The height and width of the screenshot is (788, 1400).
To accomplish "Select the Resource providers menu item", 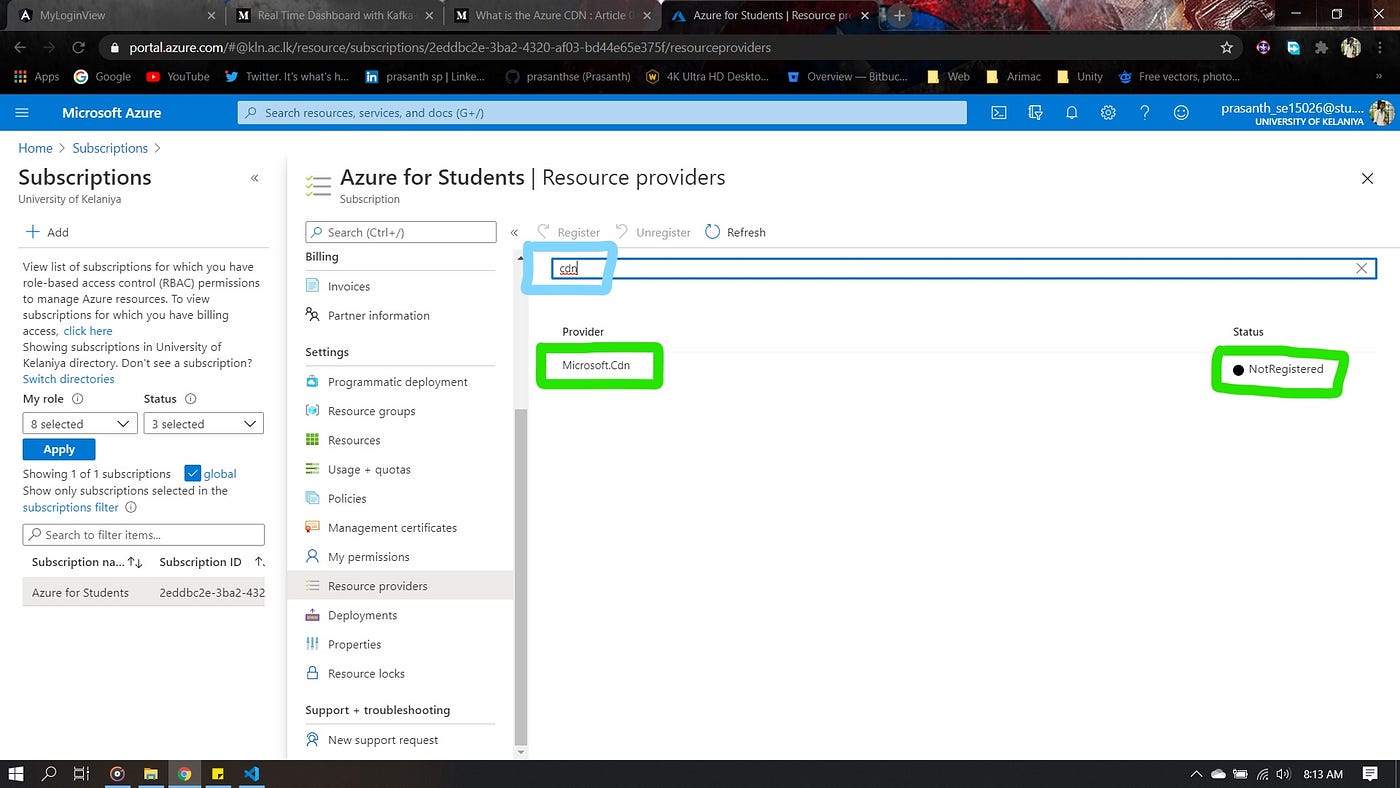I will [400, 586].
